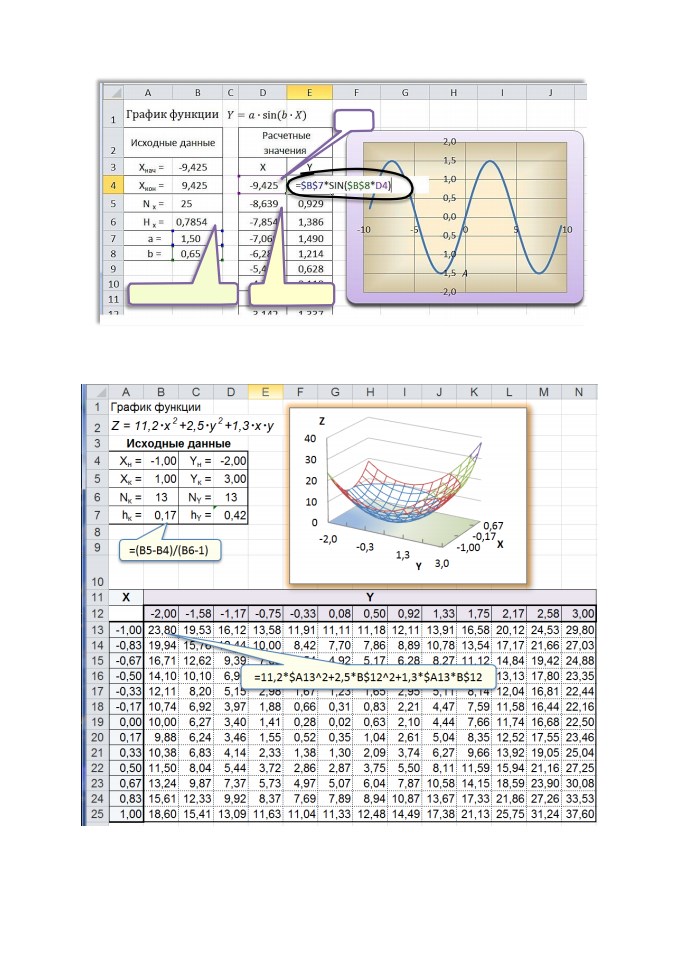Viewport: 679px width, 960px height.
Task: Click data cell 19,94
Action: tap(162, 645)
